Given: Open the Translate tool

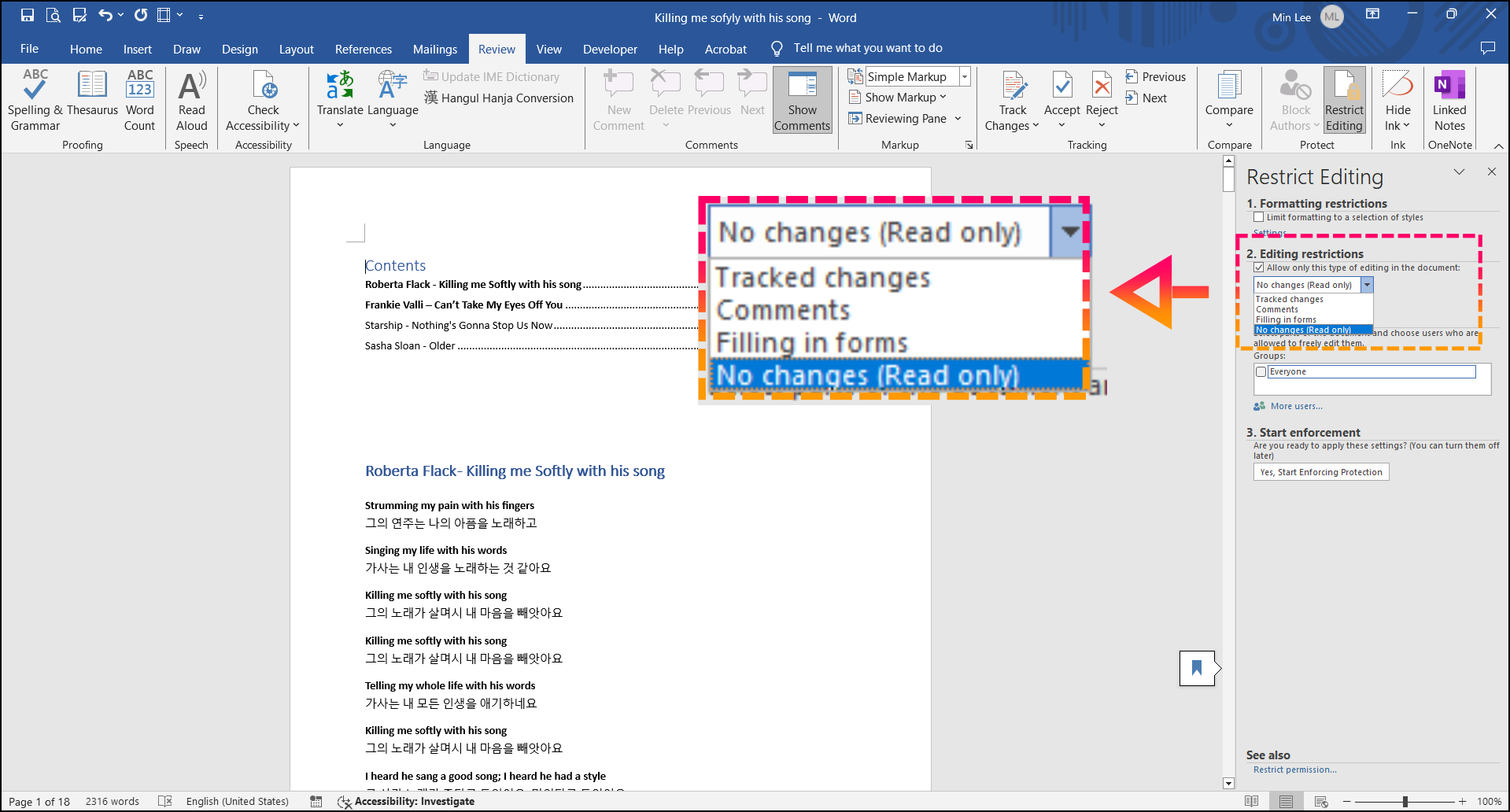Looking at the screenshot, I should pos(340,100).
